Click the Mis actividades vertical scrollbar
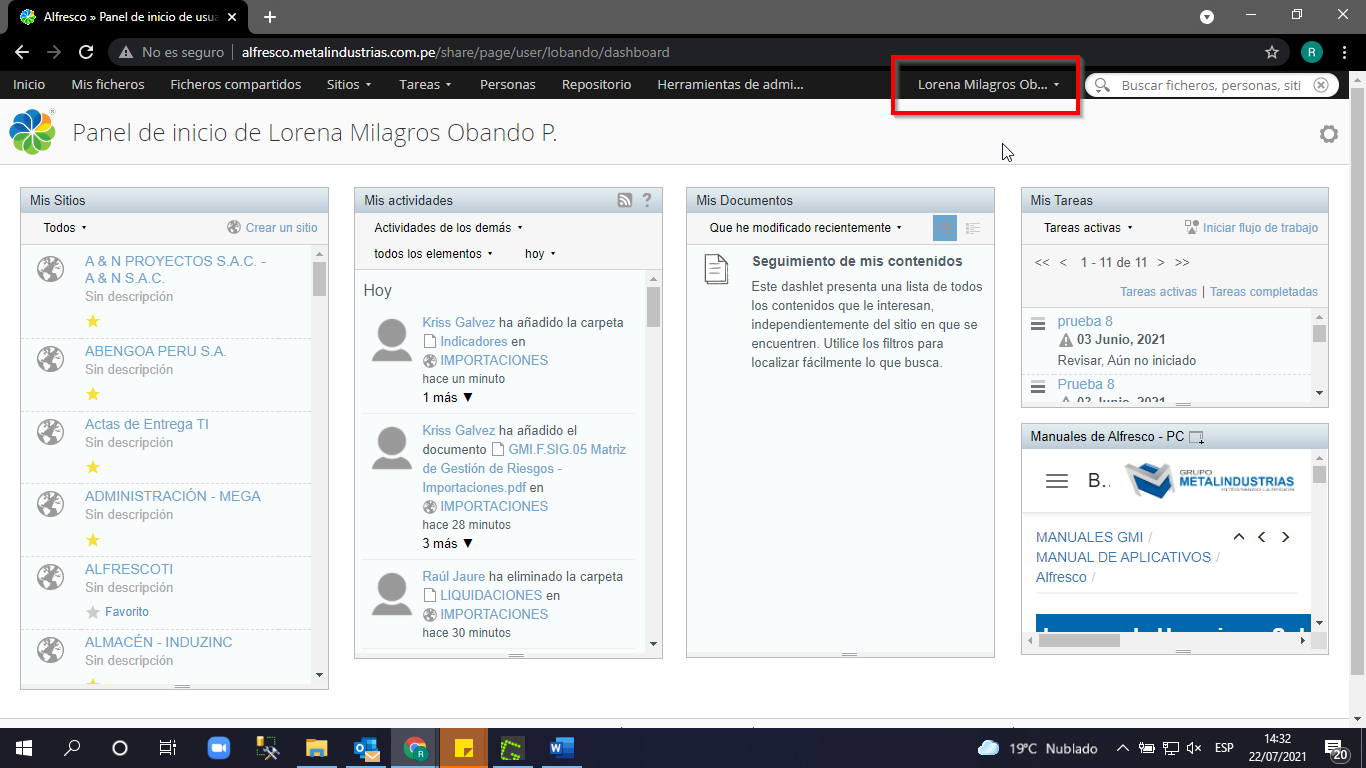1366x768 pixels. pos(654,461)
